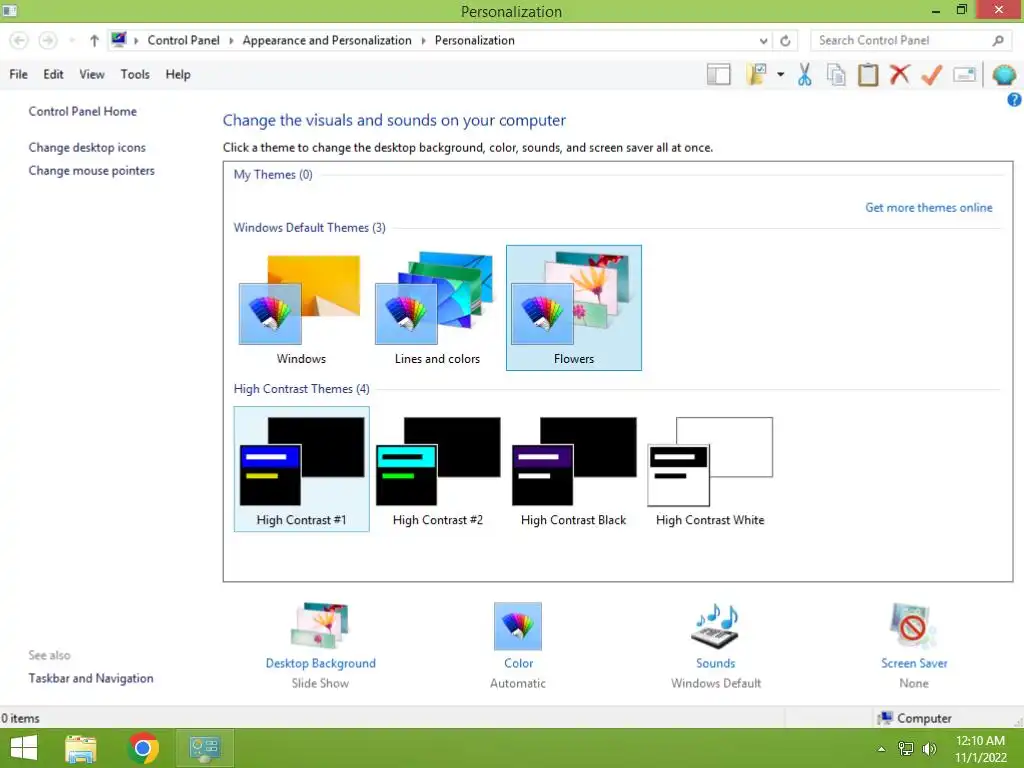Image resolution: width=1024 pixels, height=768 pixels.
Task: Click the Windows Default Themes (3) heading
Action: pos(310,227)
